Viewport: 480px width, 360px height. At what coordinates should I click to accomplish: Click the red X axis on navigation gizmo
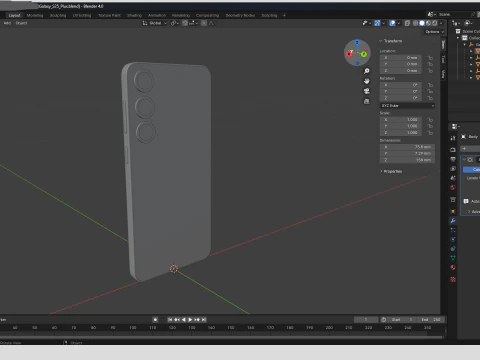[x=349, y=54]
